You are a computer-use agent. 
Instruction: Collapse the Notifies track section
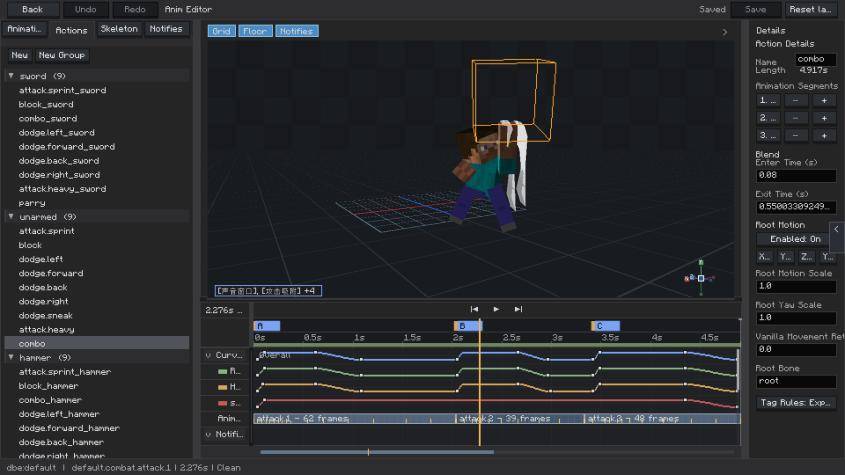coord(208,434)
